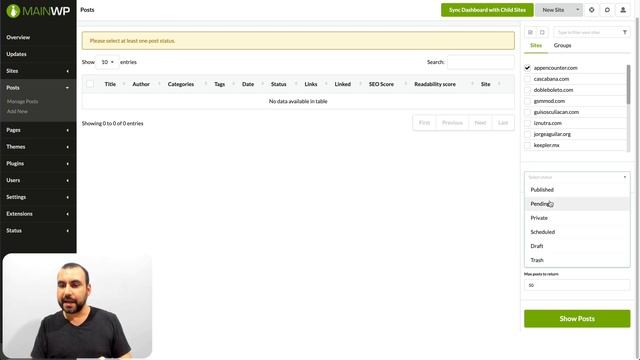
Task: Choose Published from status list
Action: click(x=577, y=190)
